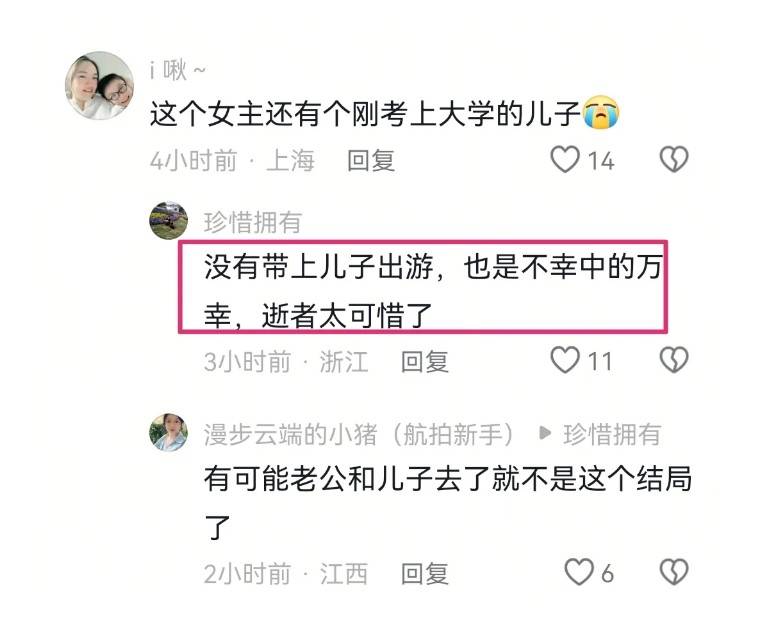Viewport: 760px width, 620px height.
Task: Open the 珍惜拥有 username above the highlighted comment
Action: point(253,223)
